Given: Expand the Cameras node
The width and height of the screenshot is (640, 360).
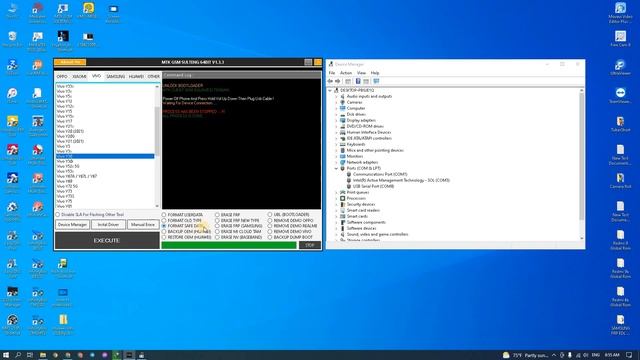Looking at the screenshot, I should click(336, 102).
